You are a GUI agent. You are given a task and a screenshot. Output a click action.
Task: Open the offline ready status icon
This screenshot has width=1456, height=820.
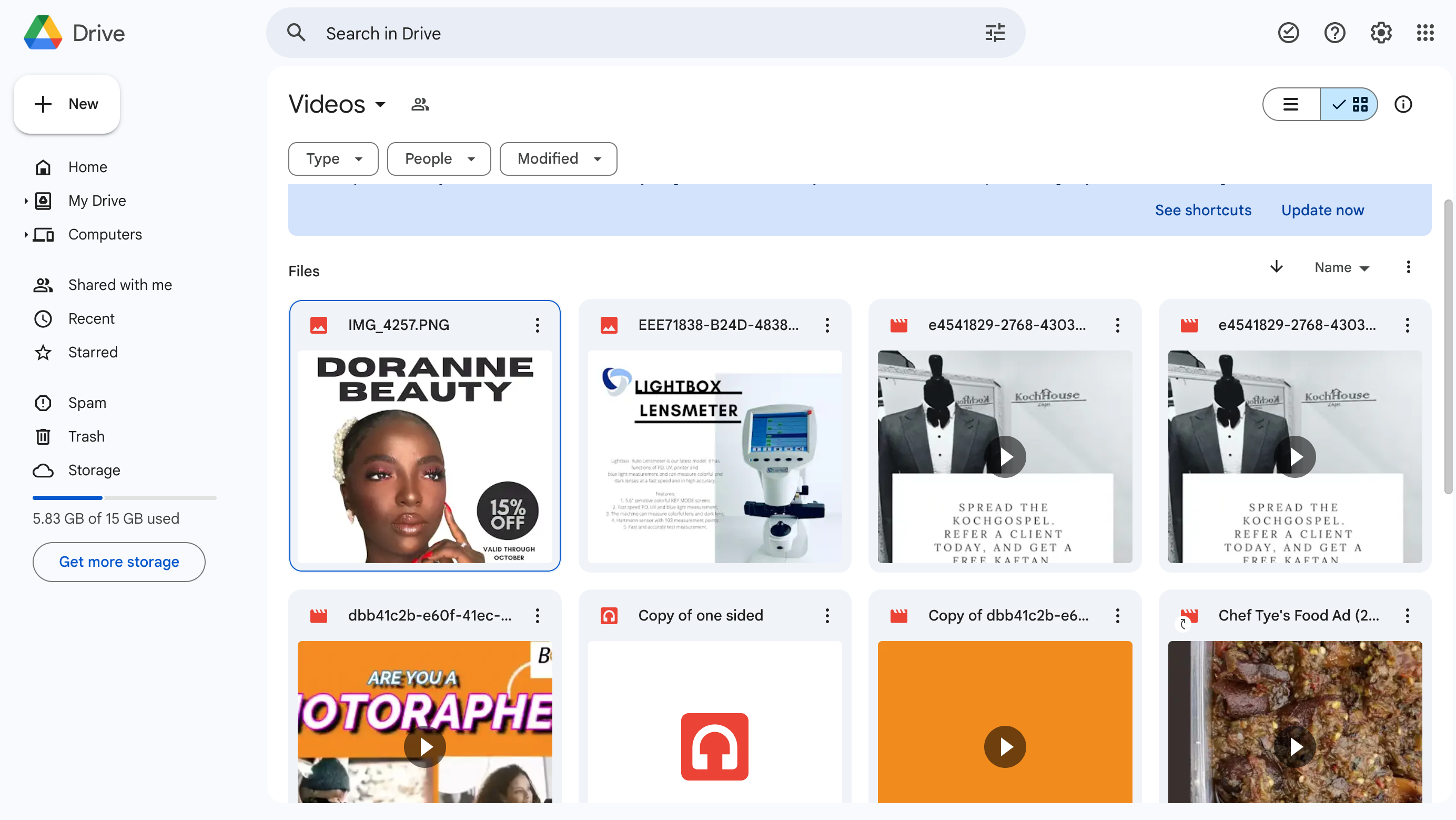pos(1288,33)
